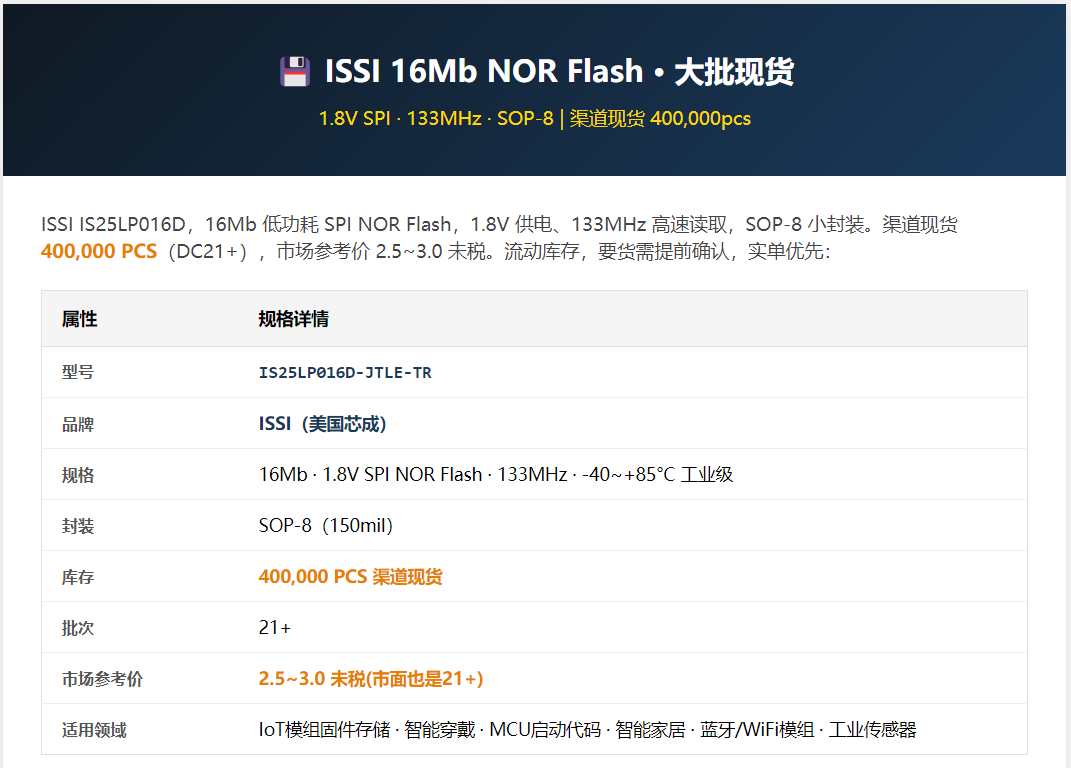This screenshot has width=1071, height=768.
Task: Click the orange '400,000 PCS' in intro paragraph
Action: (x=99, y=251)
